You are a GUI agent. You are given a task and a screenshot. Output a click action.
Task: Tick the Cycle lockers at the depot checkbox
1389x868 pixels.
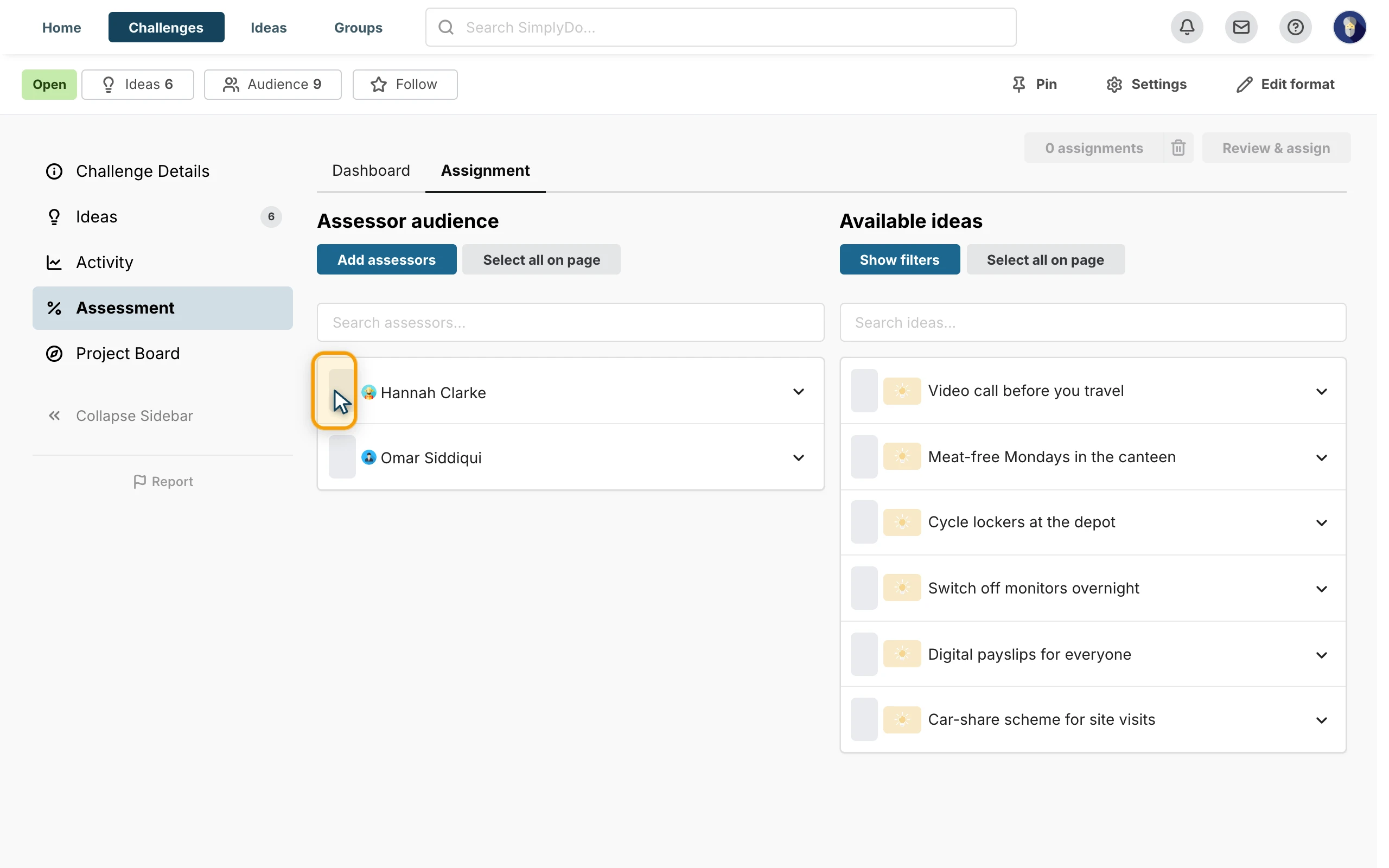click(864, 522)
